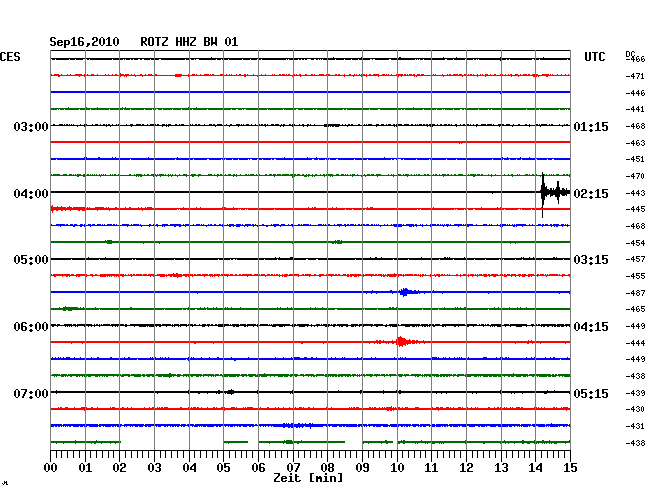
Task: Select the 11 minute axis tick label
Action: tap(431, 467)
